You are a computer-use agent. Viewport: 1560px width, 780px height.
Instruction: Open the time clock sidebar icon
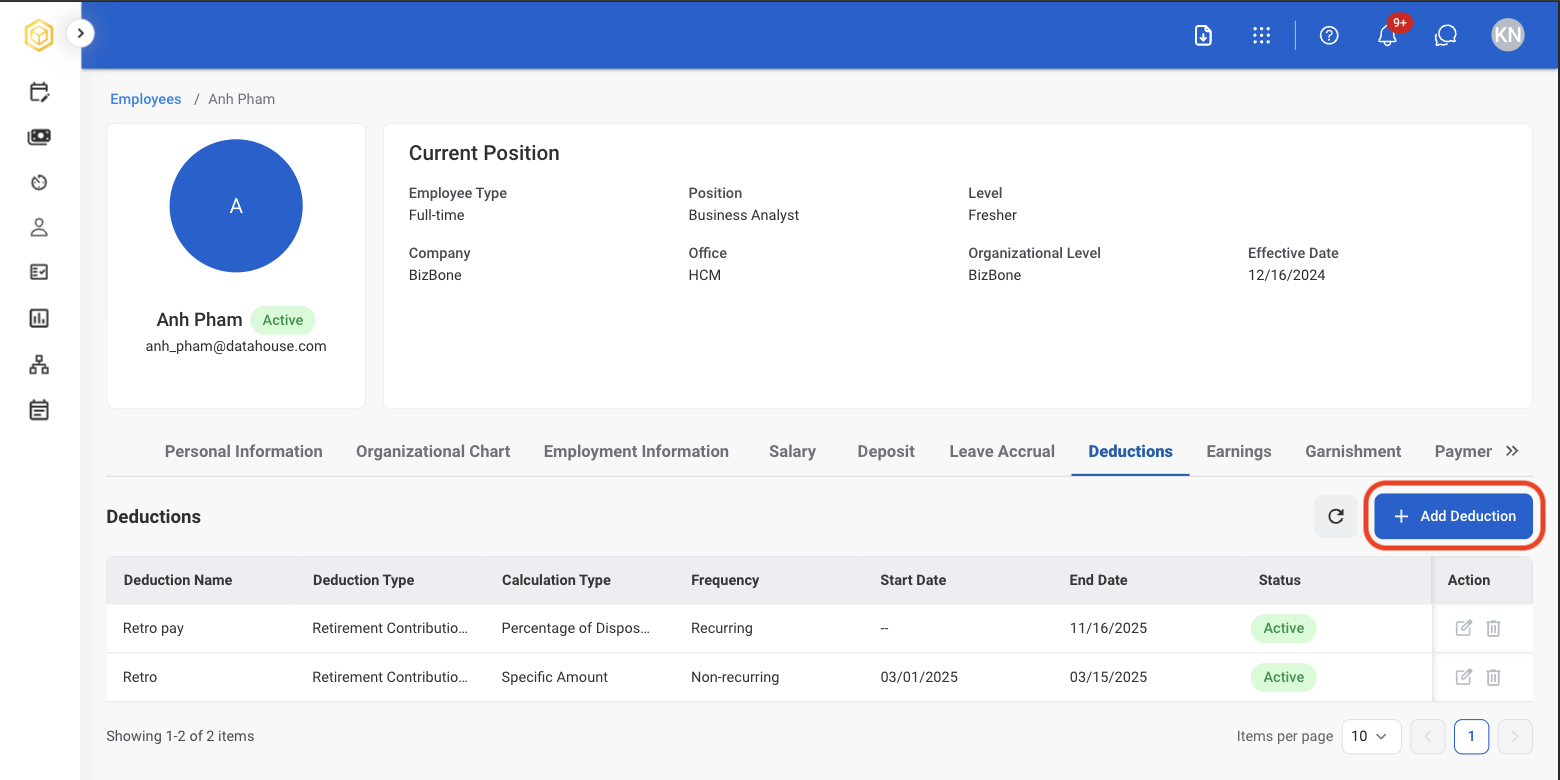click(39, 182)
